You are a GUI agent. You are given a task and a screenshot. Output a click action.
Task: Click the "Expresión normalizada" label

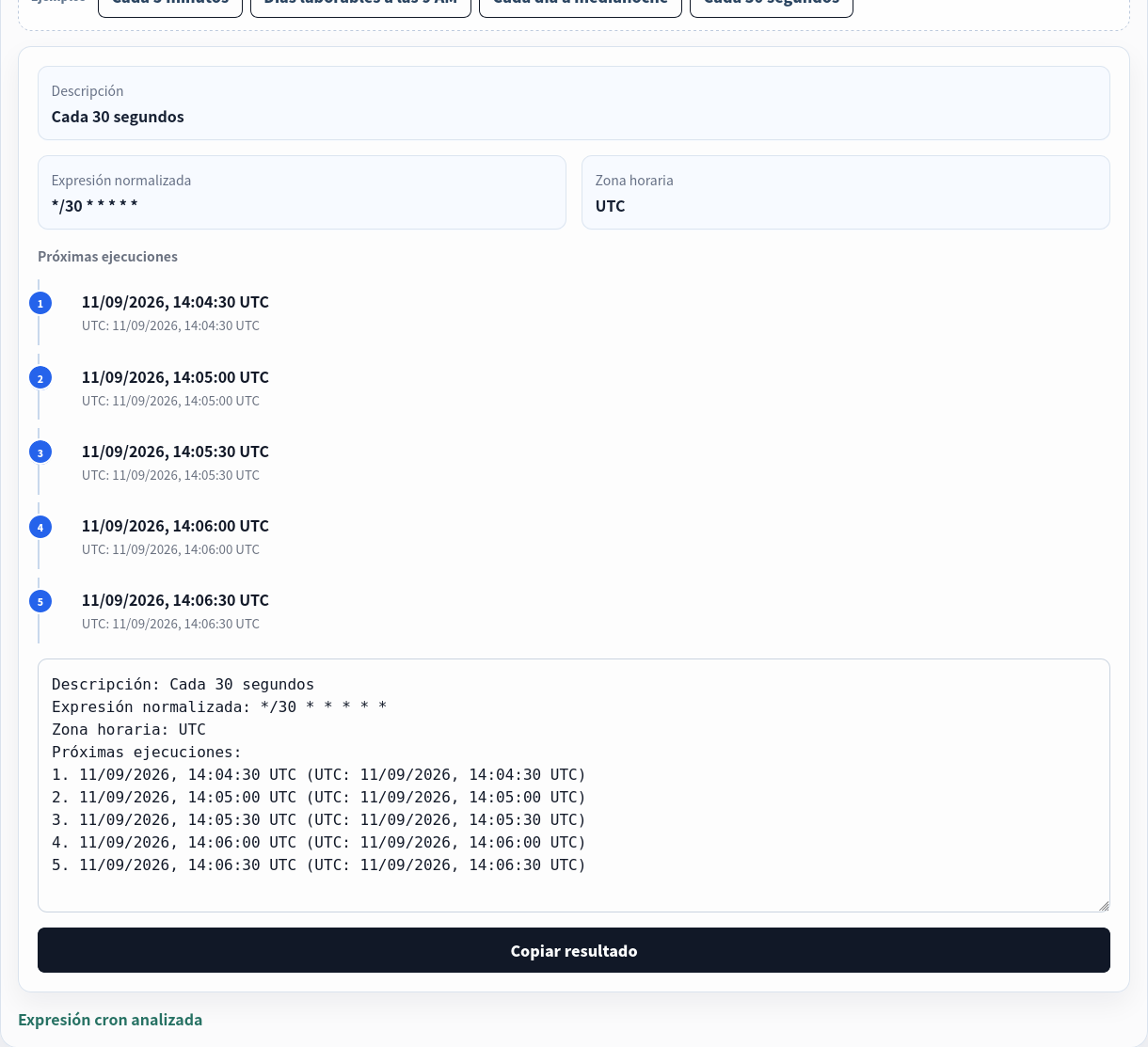tap(121, 181)
